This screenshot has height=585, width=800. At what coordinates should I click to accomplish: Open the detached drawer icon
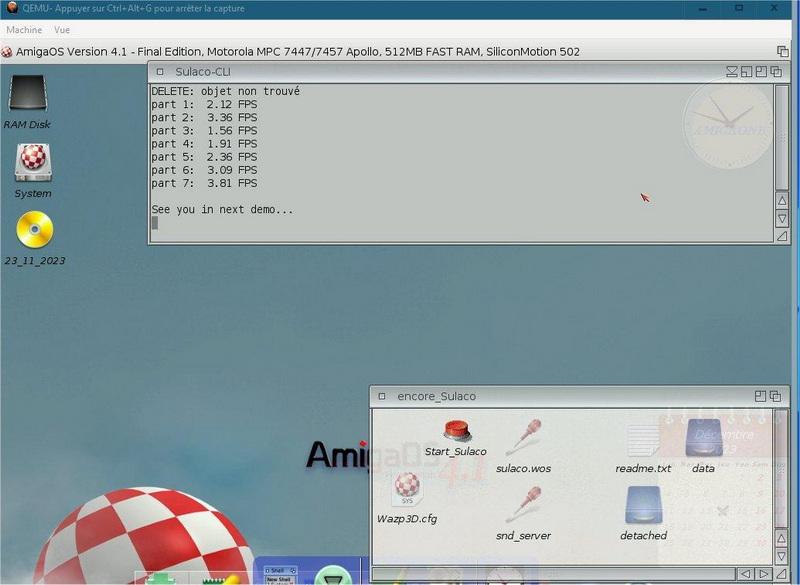(643, 505)
